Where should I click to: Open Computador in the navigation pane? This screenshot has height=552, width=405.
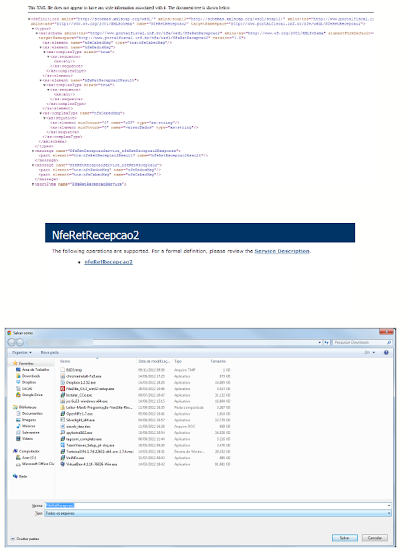(x=26, y=451)
